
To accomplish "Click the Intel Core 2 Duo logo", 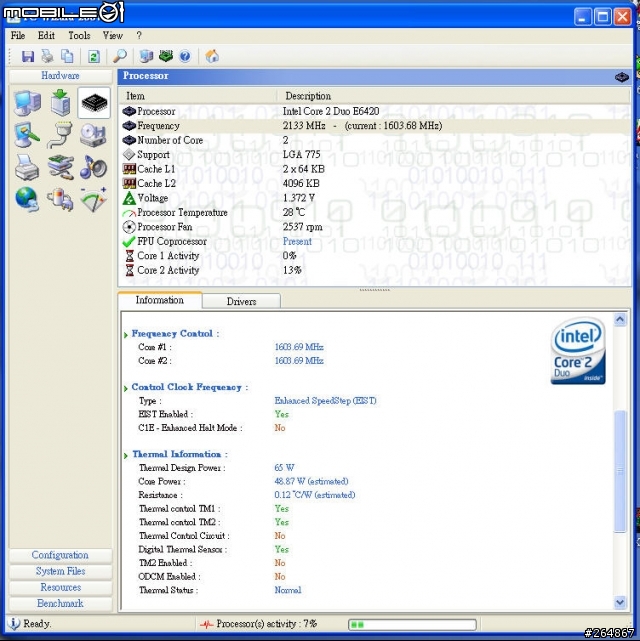I will click(x=578, y=352).
